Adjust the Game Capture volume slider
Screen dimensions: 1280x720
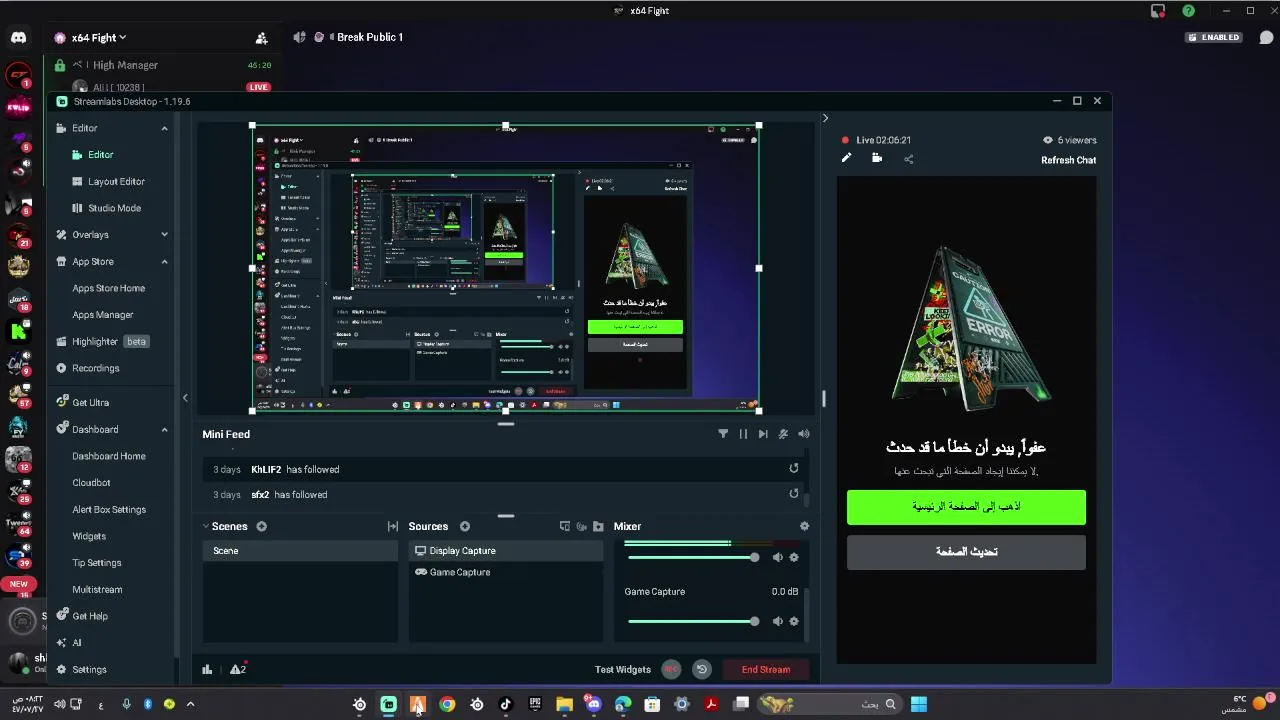pos(693,621)
